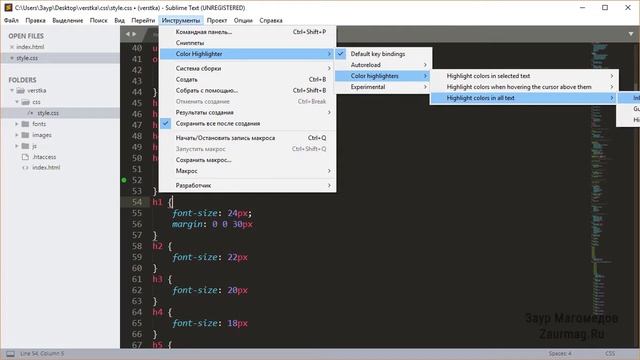Toggle Сохранить все после создания option

247,124
